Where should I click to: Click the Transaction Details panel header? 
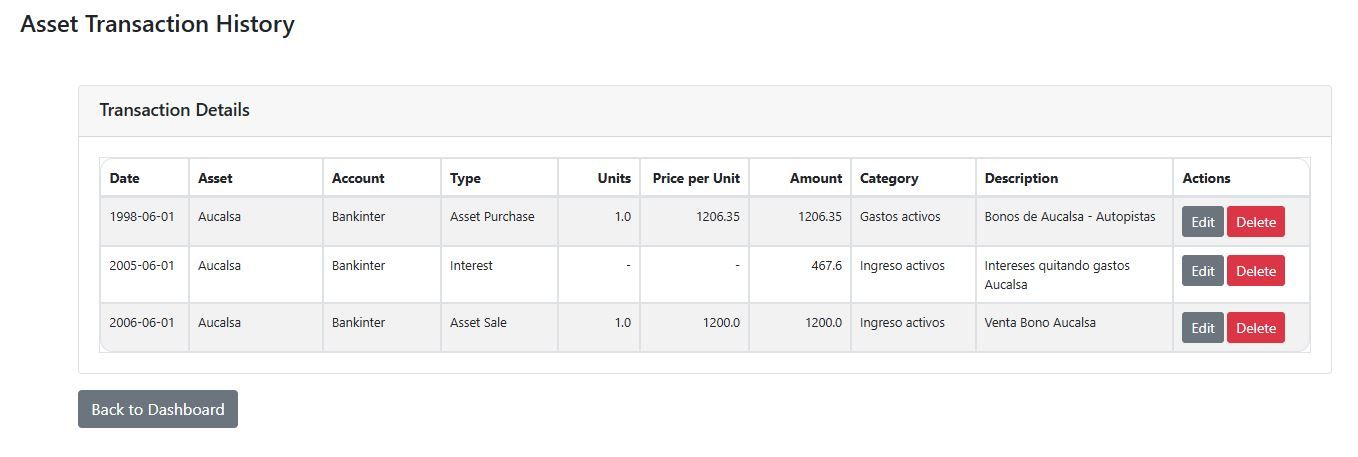click(175, 110)
